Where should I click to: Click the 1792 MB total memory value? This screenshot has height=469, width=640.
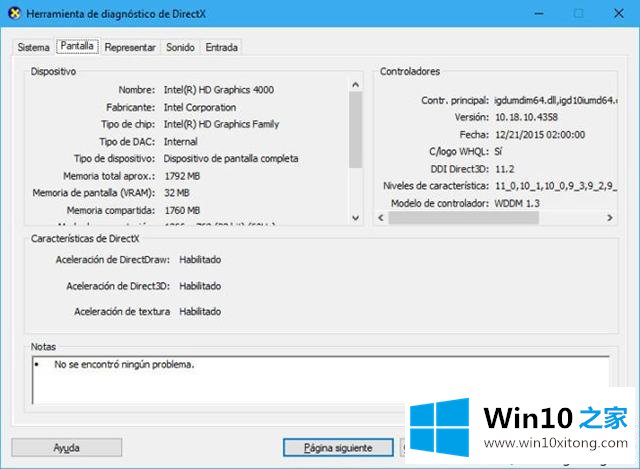182,176
